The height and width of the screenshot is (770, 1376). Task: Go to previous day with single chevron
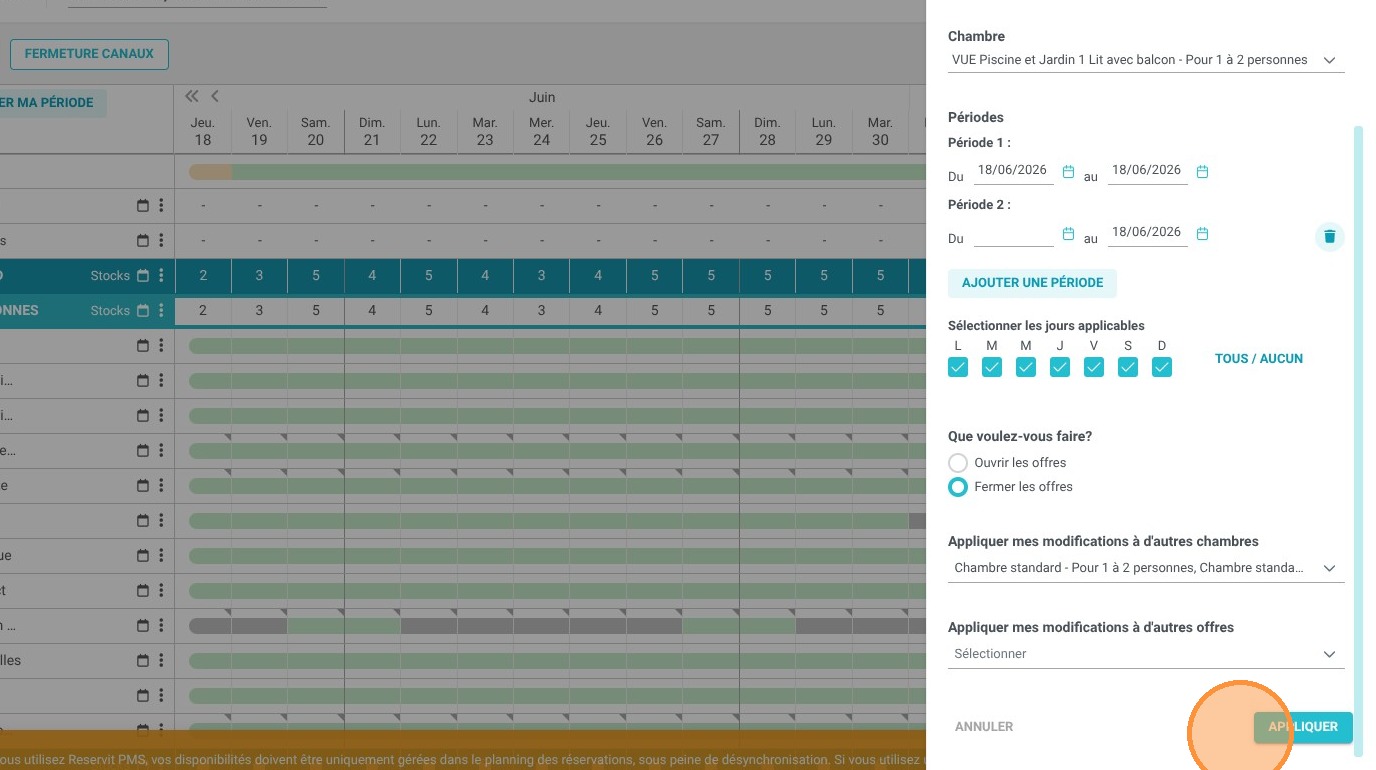[x=214, y=97]
